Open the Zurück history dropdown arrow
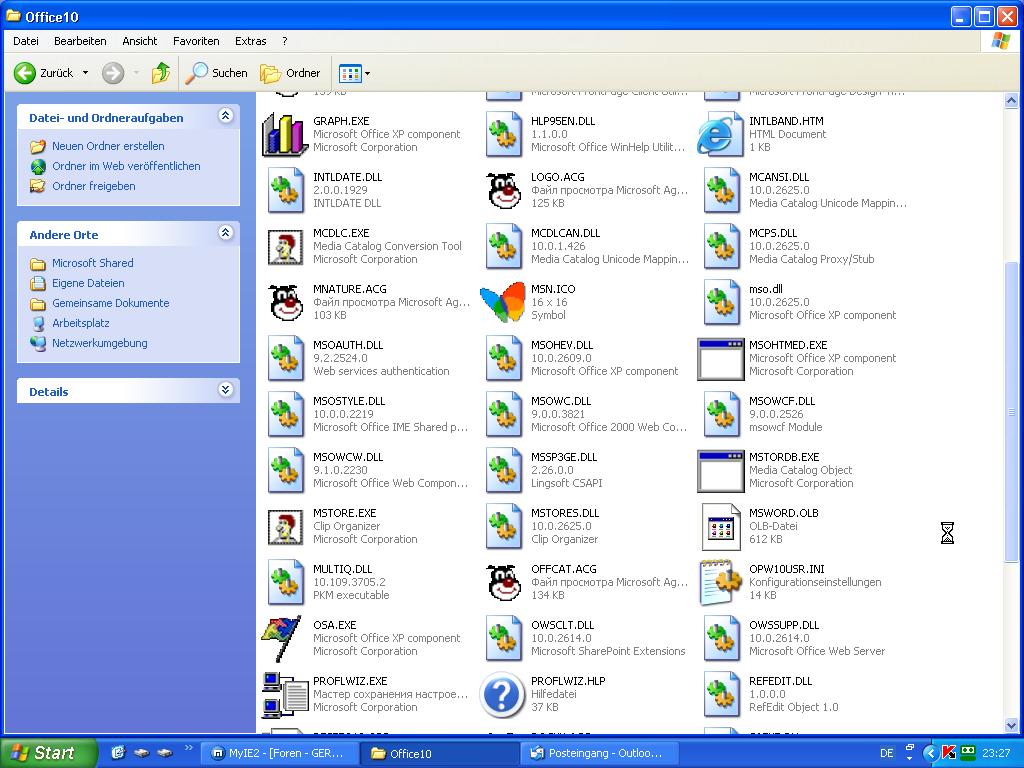This screenshot has width=1024, height=768. click(x=86, y=73)
